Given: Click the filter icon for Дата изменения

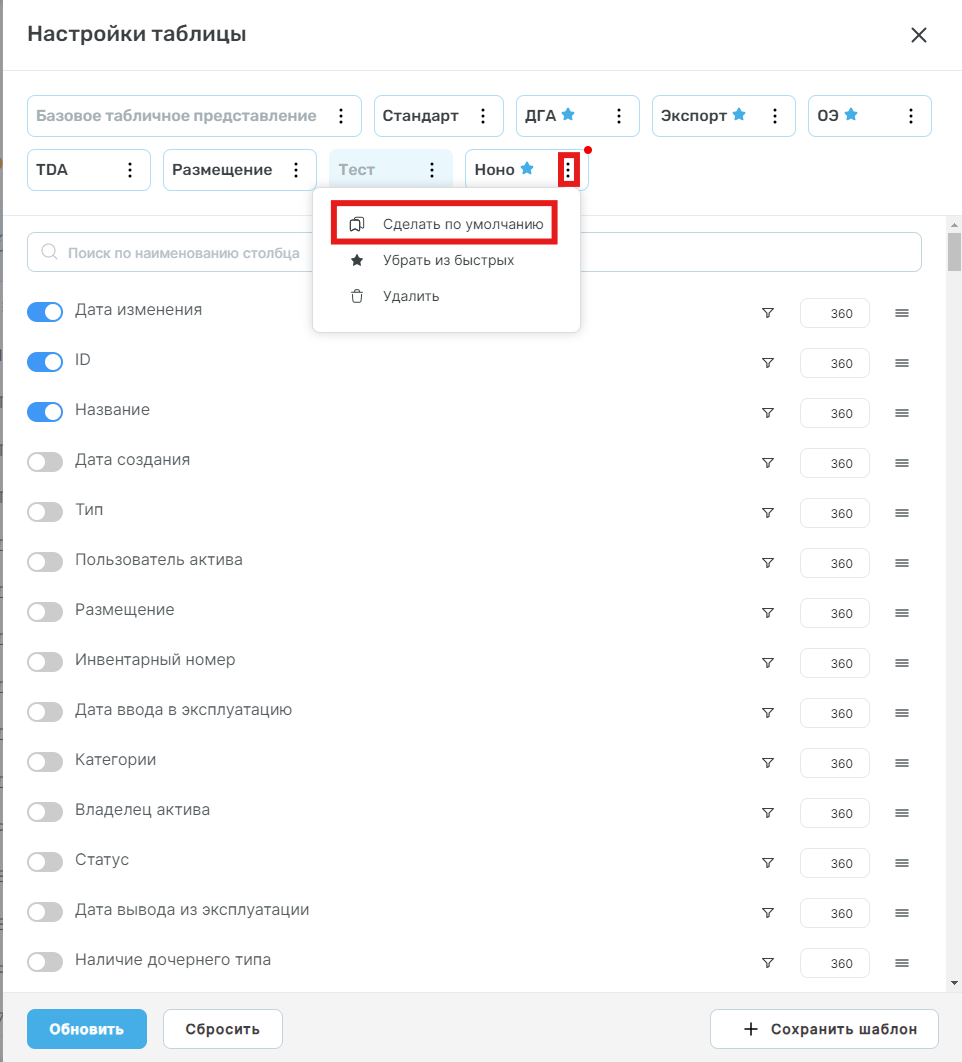Looking at the screenshot, I should (x=768, y=313).
